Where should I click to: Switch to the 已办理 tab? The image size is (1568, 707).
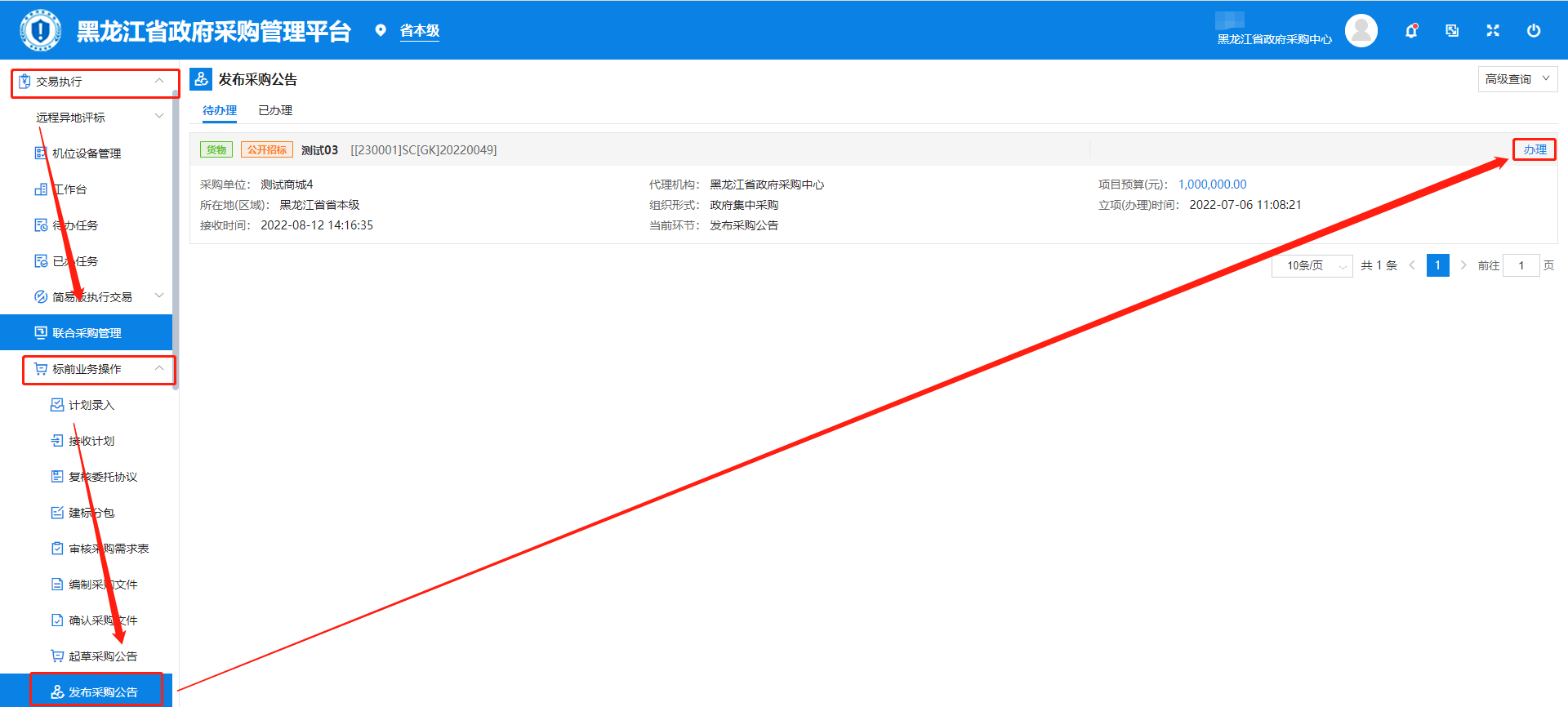(x=275, y=110)
